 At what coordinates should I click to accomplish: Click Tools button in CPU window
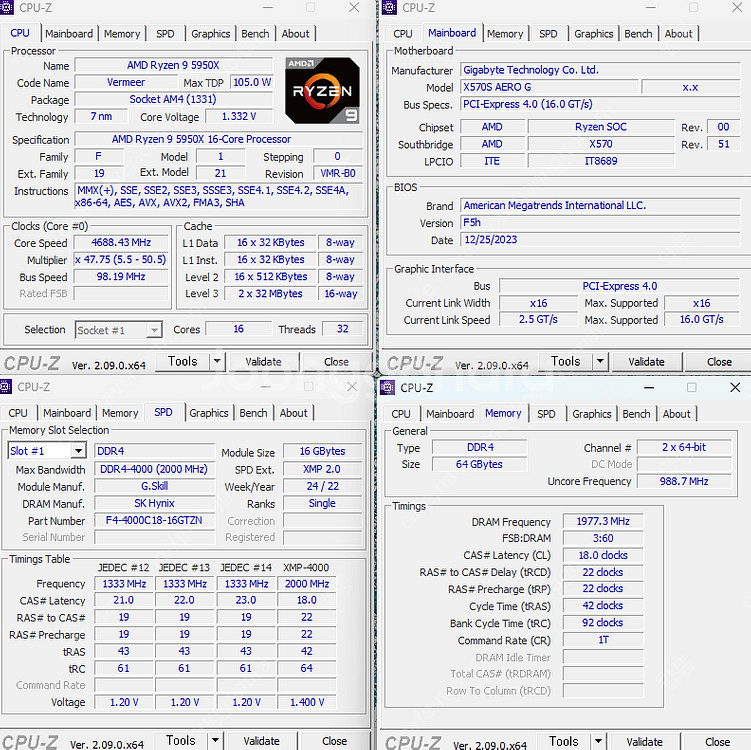(183, 361)
